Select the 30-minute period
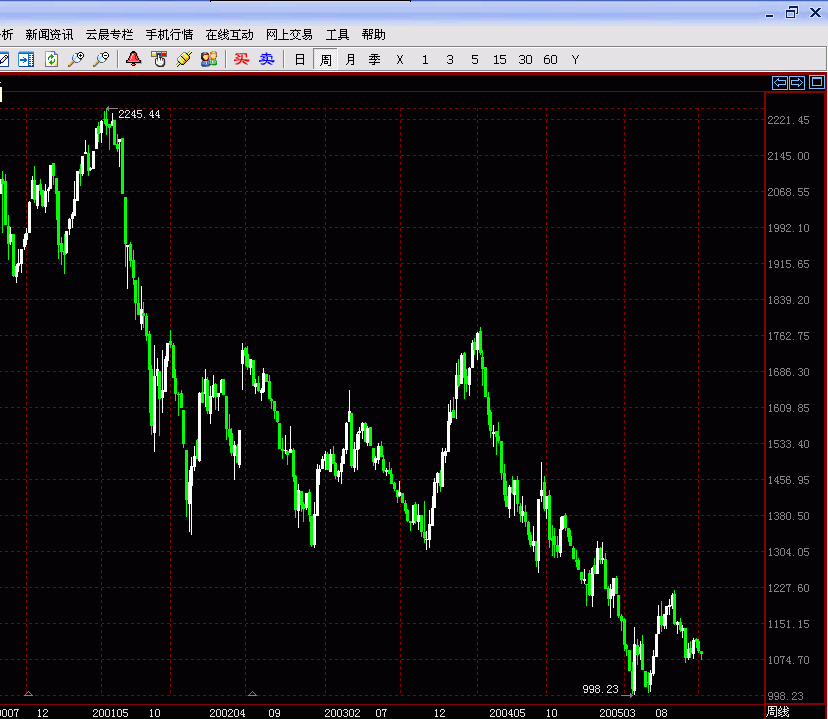 pyautogui.click(x=525, y=60)
